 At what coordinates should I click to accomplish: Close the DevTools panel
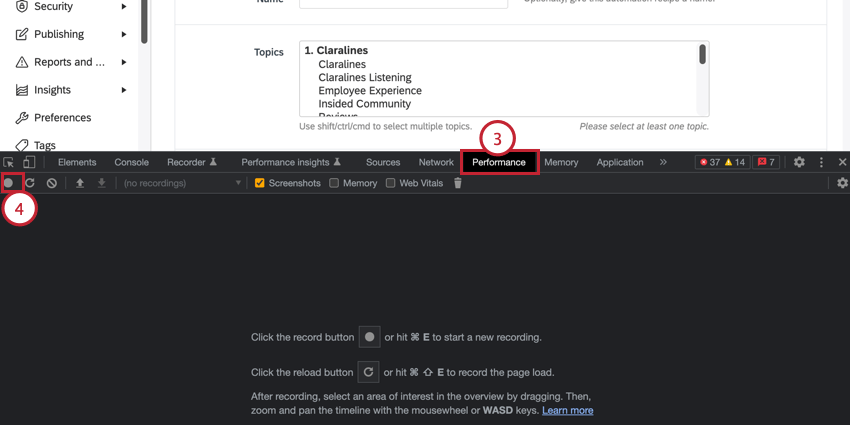pos(842,162)
